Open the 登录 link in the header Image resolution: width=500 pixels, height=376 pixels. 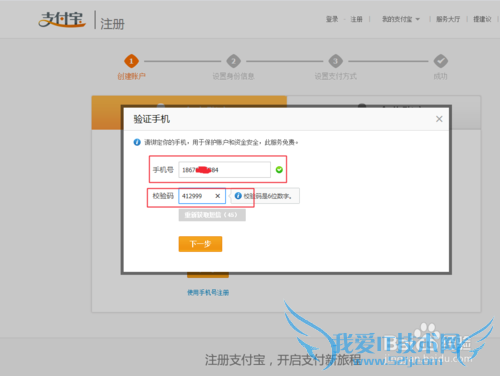332,19
